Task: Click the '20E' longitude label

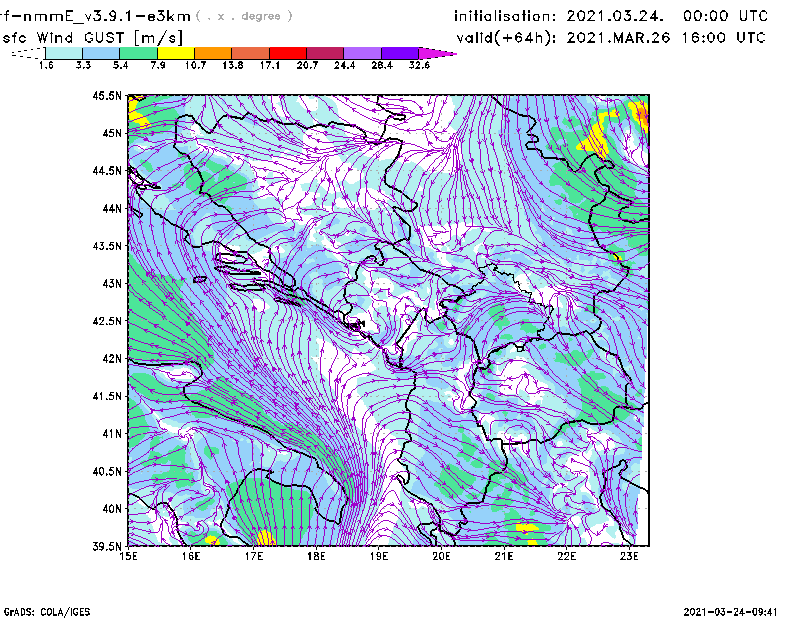Action: (441, 556)
